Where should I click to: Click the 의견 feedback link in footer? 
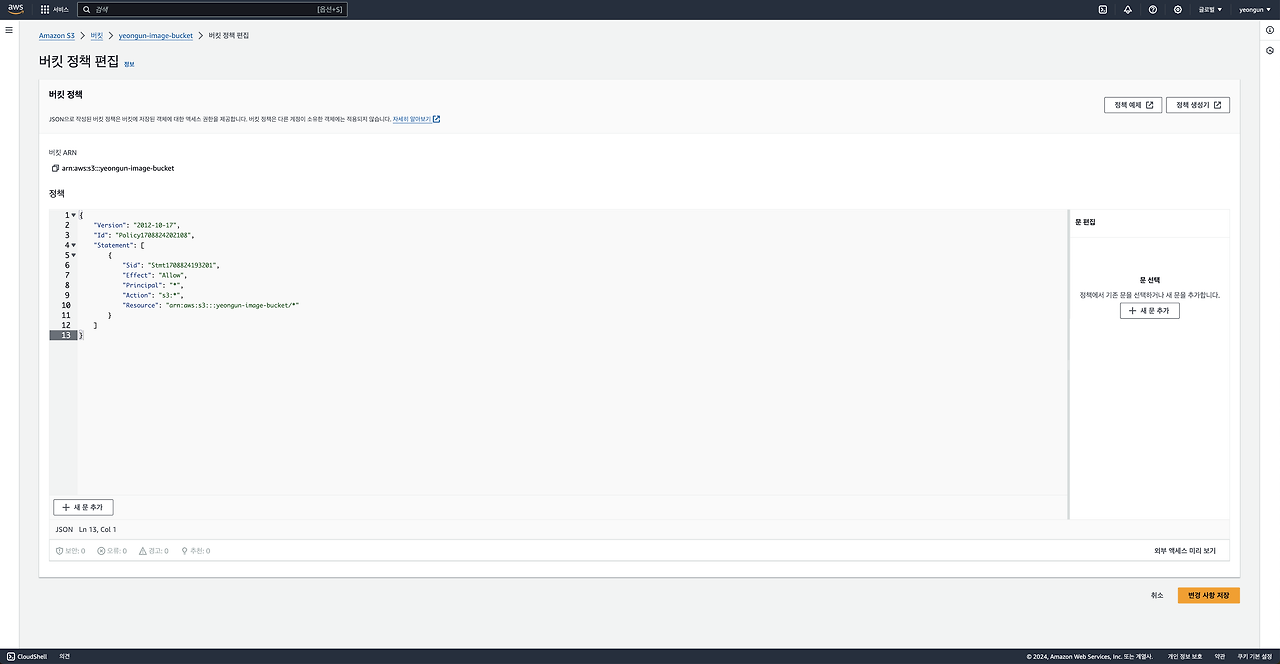pos(64,657)
